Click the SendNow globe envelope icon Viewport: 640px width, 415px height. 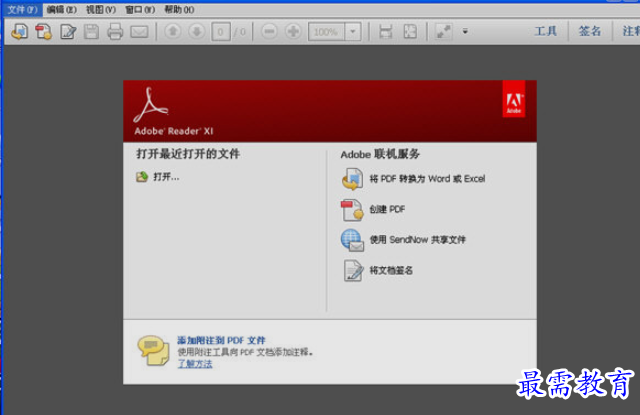[352, 240]
